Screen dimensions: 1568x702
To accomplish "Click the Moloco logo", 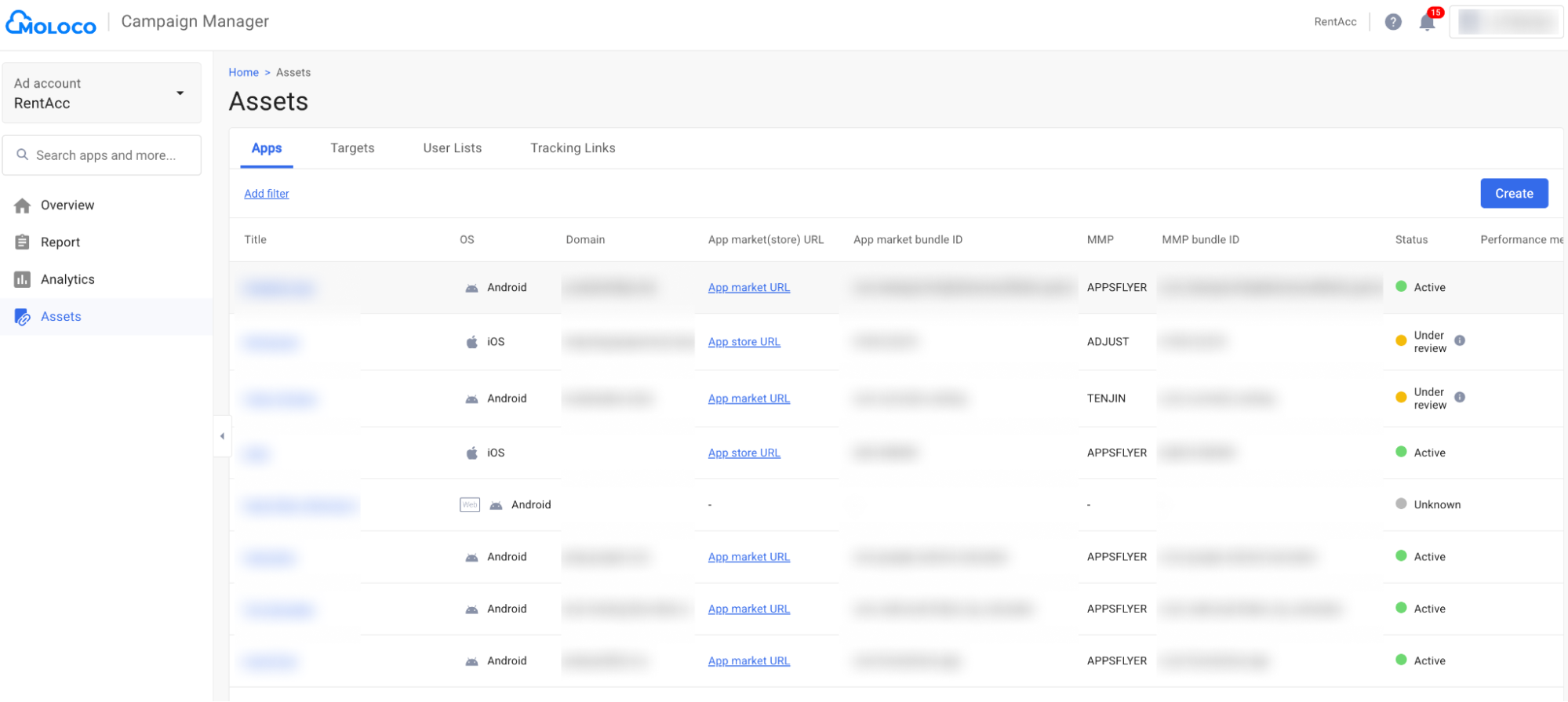I will (x=51, y=24).
